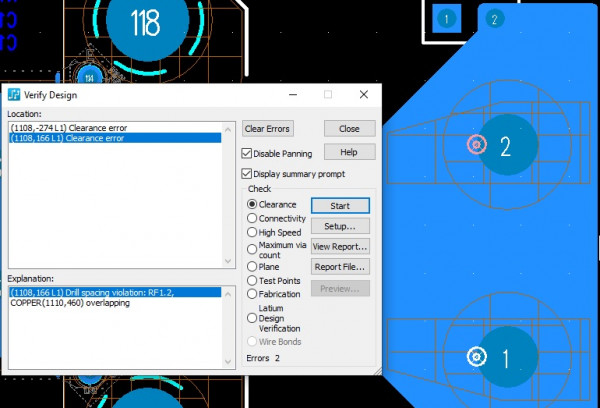Choose the Fabrication check radio button
This screenshot has width=600, height=408.
(252, 294)
